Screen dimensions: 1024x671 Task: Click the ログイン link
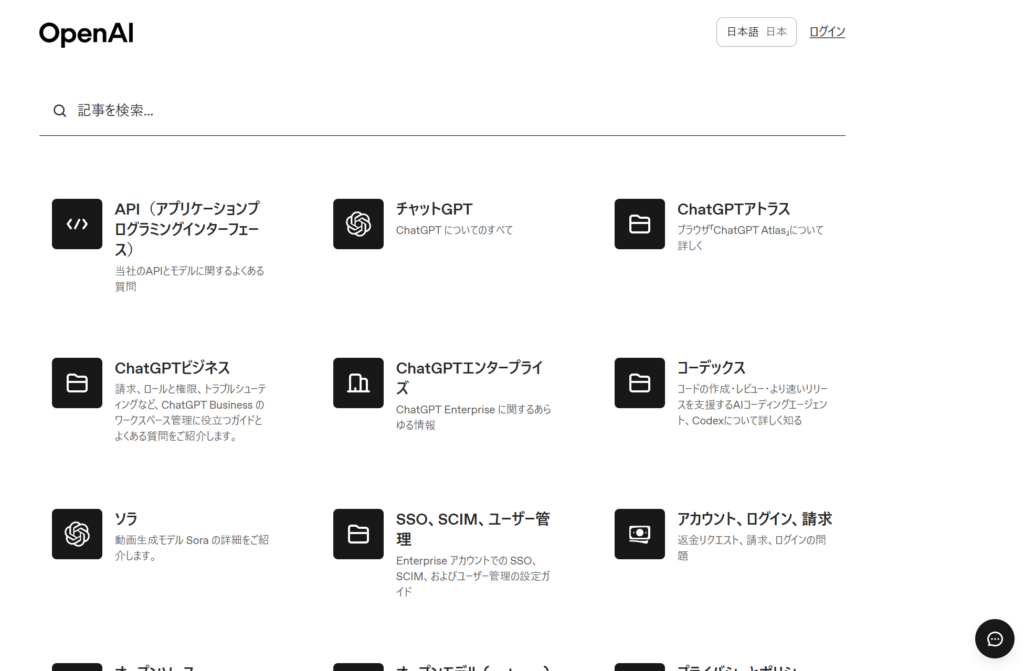(827, 32)
